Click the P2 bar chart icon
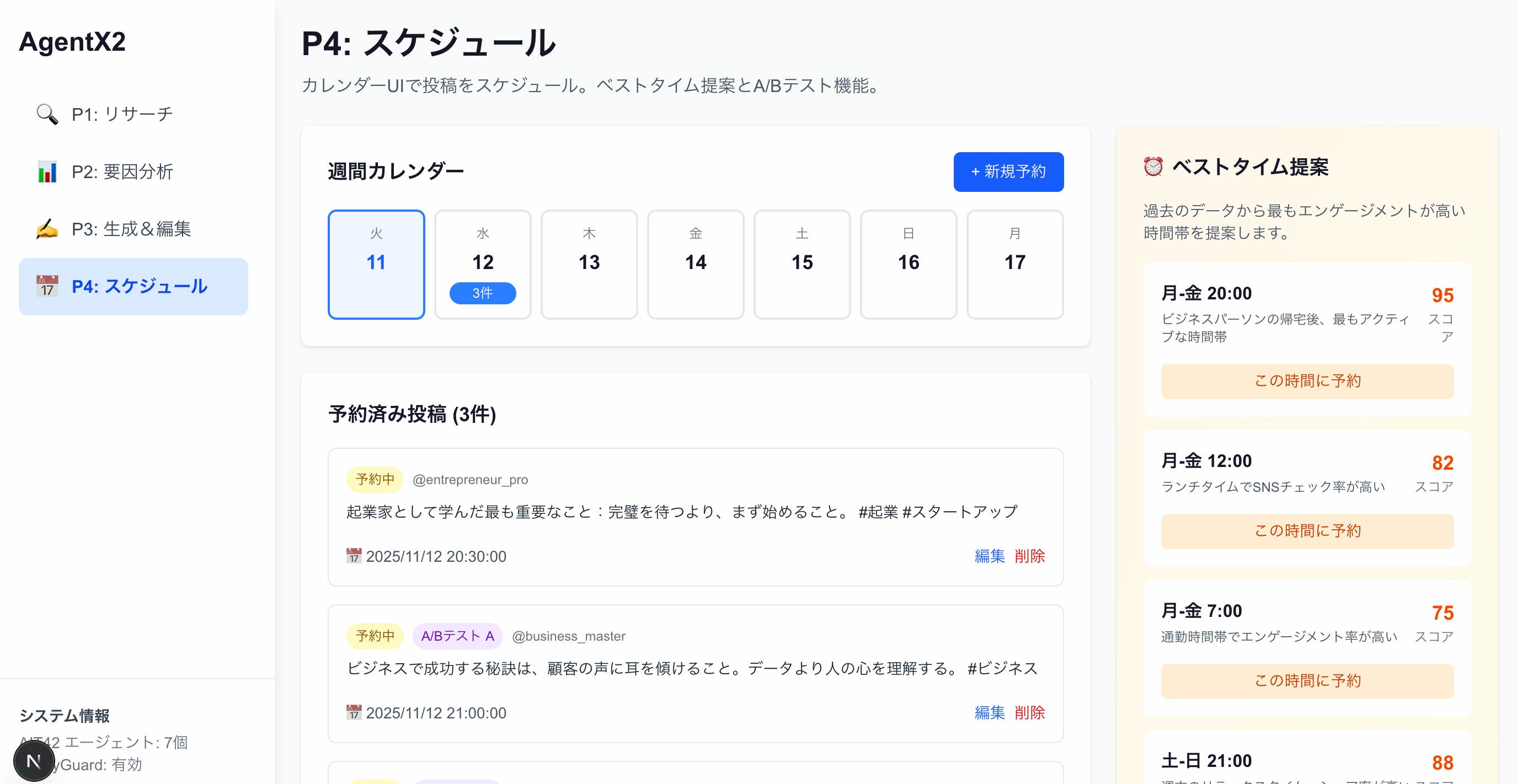1517x784 pixels. pyautogui.click(x=47, y=172)
